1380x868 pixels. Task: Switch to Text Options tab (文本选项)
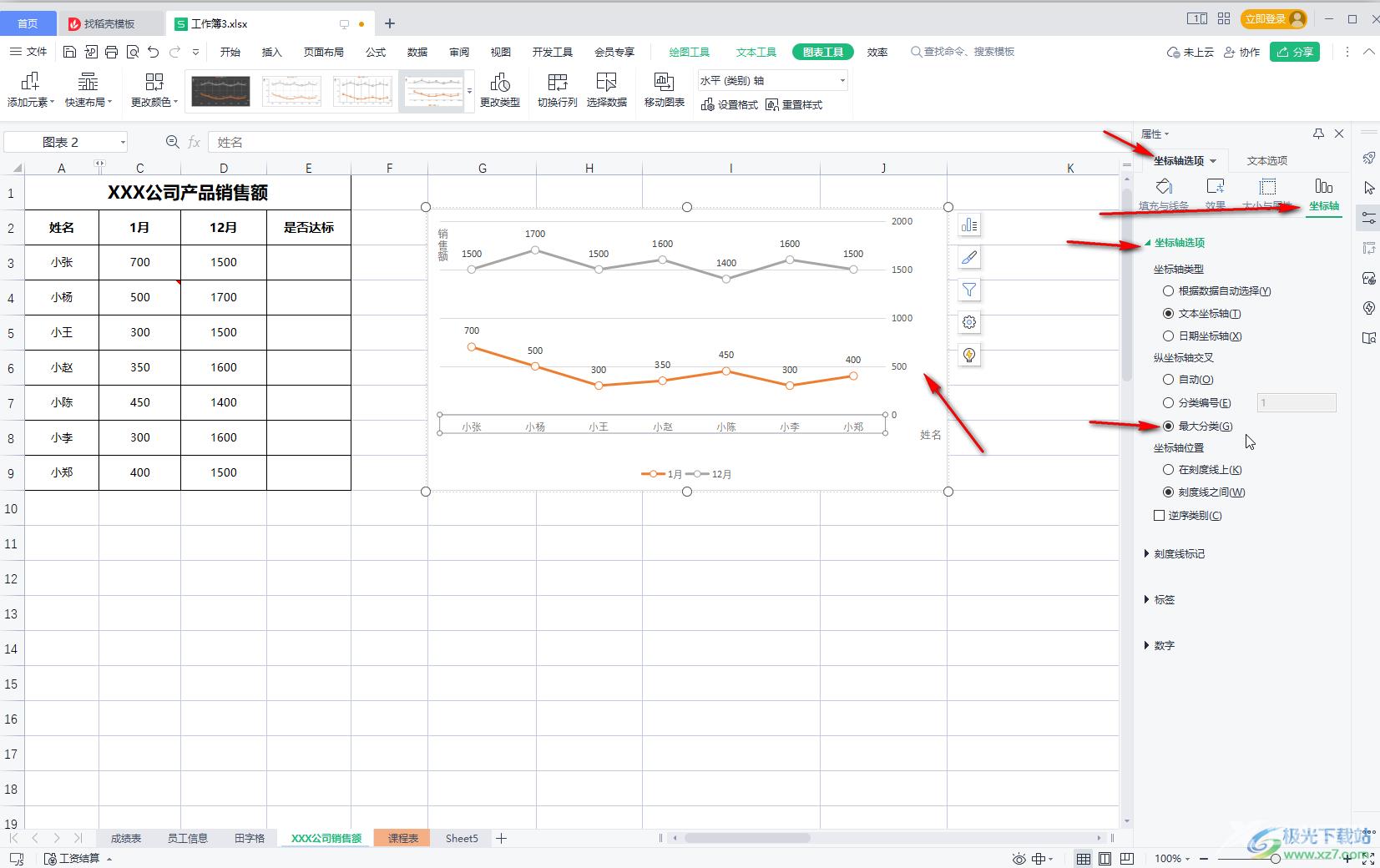pyautogui.click(x=1267, y=160)
